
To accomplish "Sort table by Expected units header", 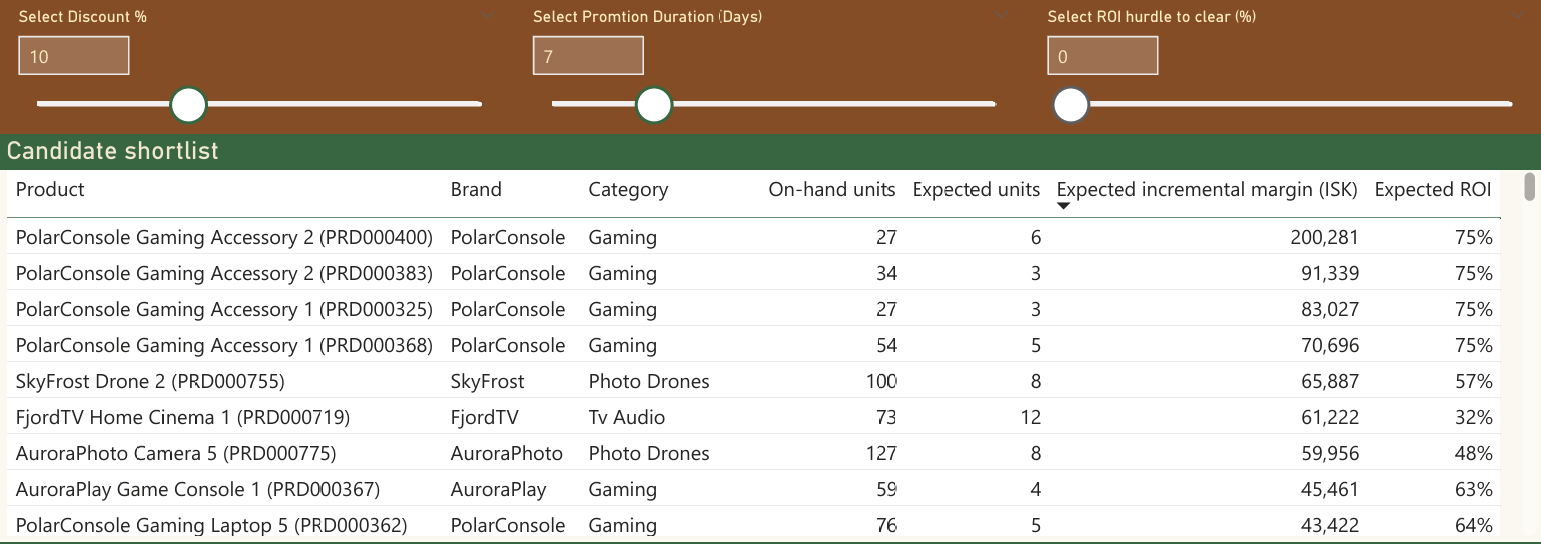I will [x=976, y=190].
